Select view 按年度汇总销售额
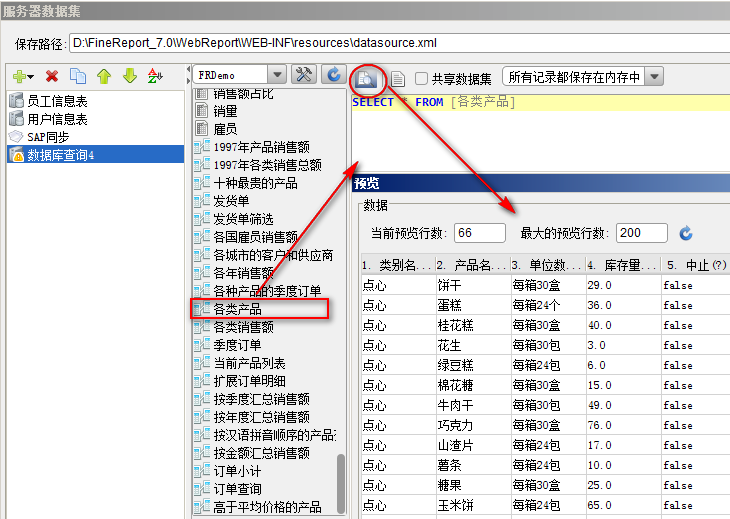 tap(265, 417)
